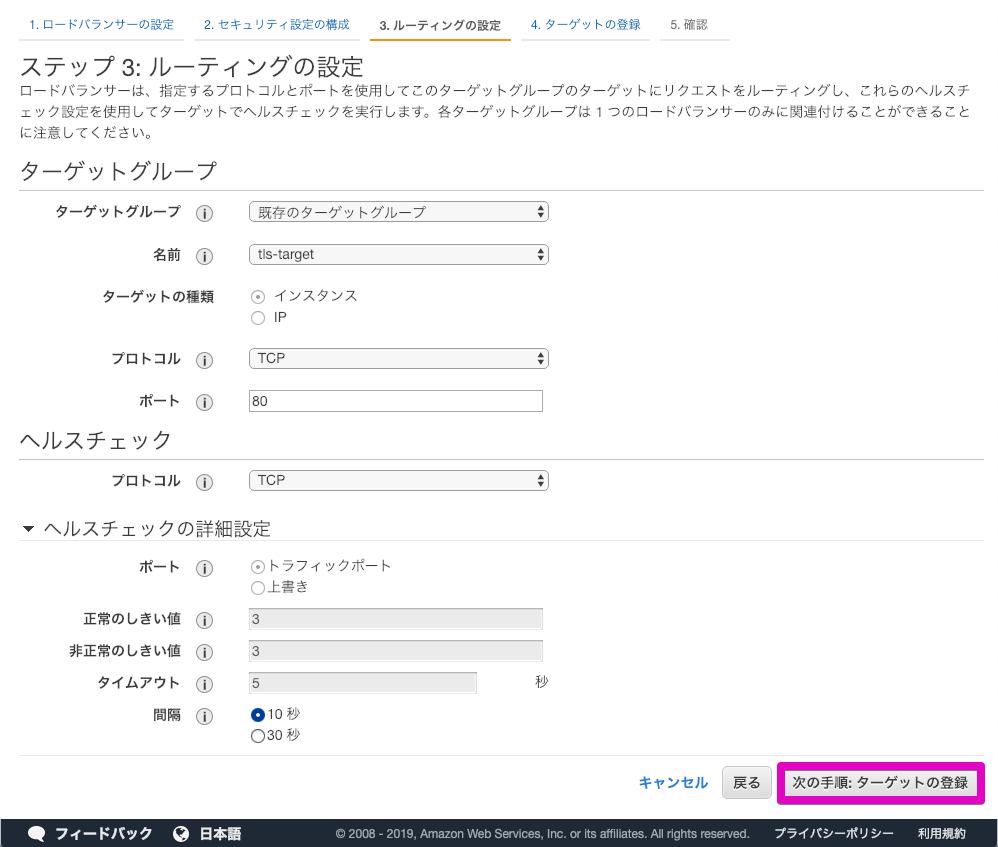The width and height of the screenshot is (998, 847).
Task: Open the 間隔 info tooltip icon
Action: coord(205,715)
